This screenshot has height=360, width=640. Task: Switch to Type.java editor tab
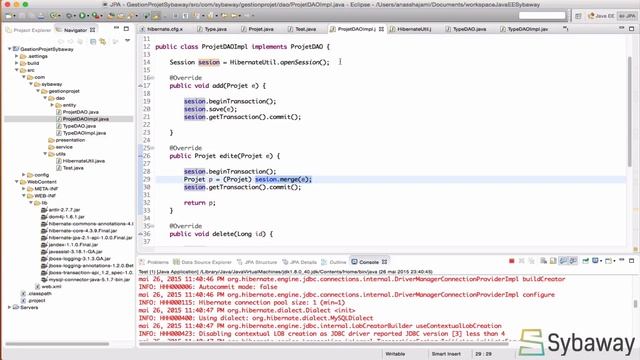point(212,29)
